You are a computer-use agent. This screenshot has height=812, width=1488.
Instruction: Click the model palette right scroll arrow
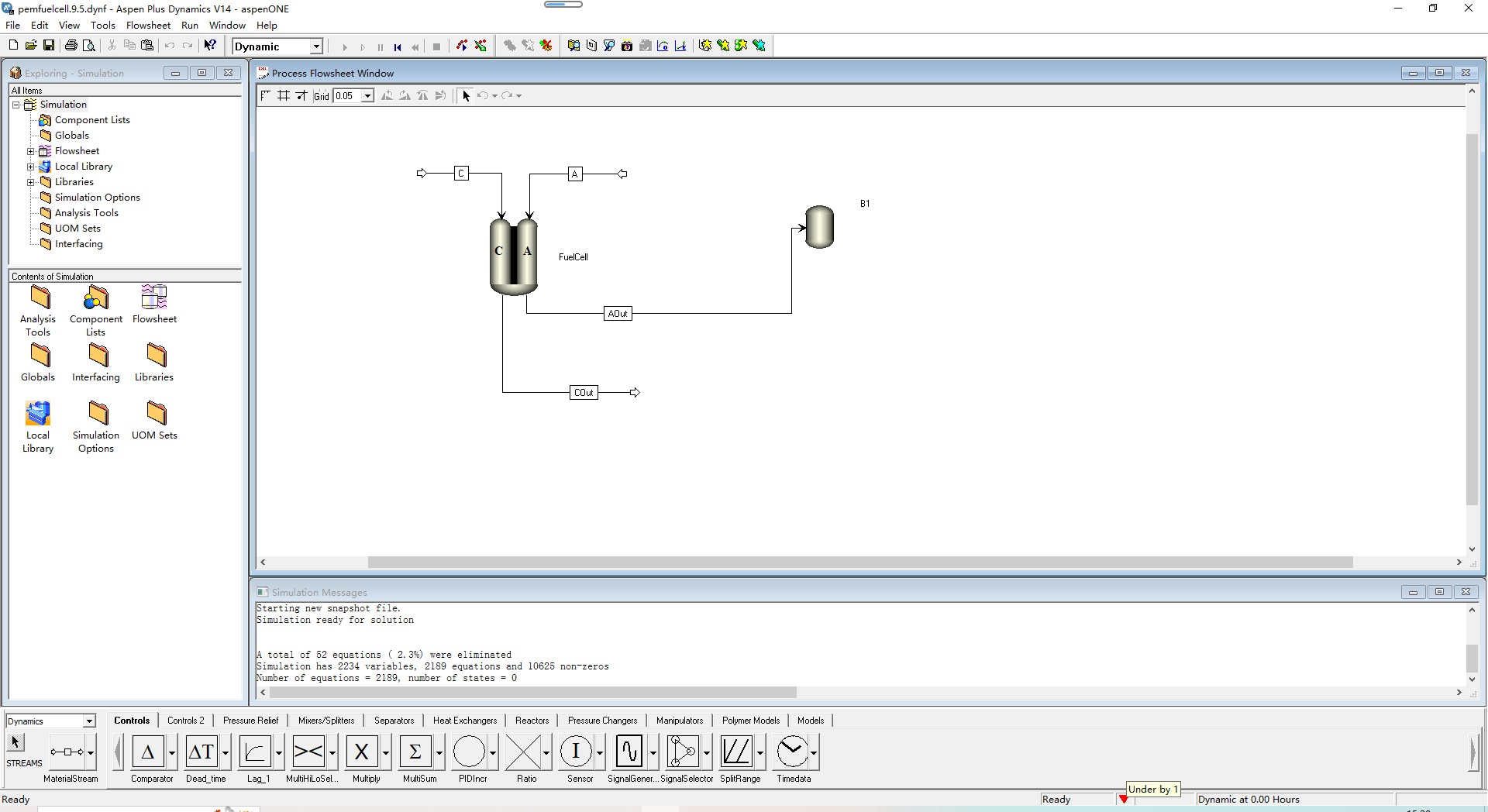[x=1473, y=752]
